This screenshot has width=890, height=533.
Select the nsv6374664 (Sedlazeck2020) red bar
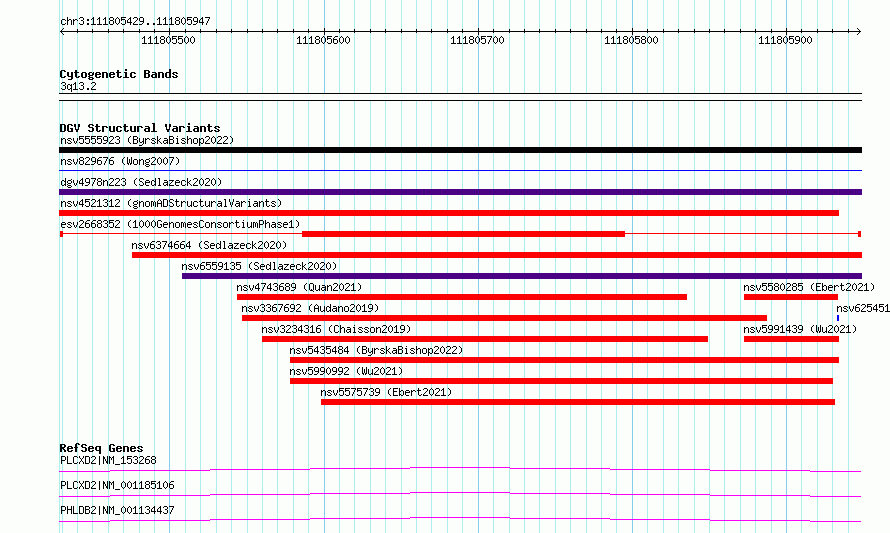click(x=497, y=255)
